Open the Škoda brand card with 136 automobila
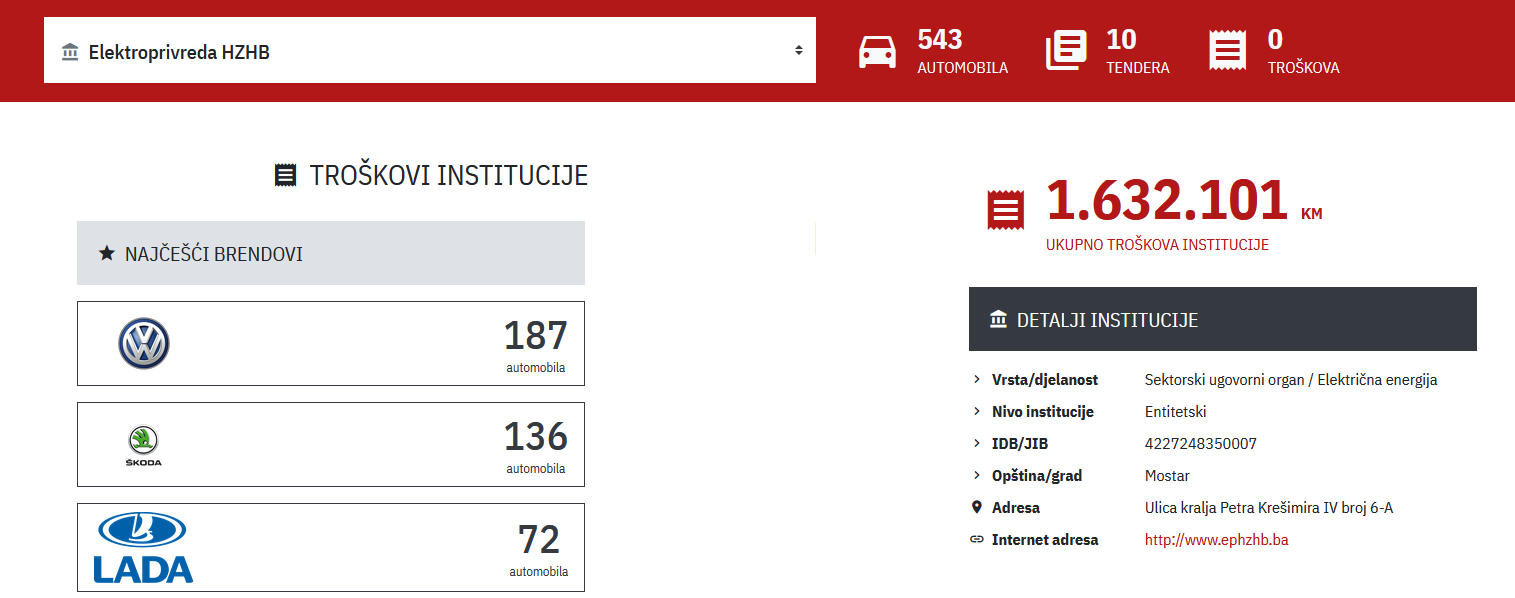The width and height of the screenshot is (1515, 598). tap(331, 444)
